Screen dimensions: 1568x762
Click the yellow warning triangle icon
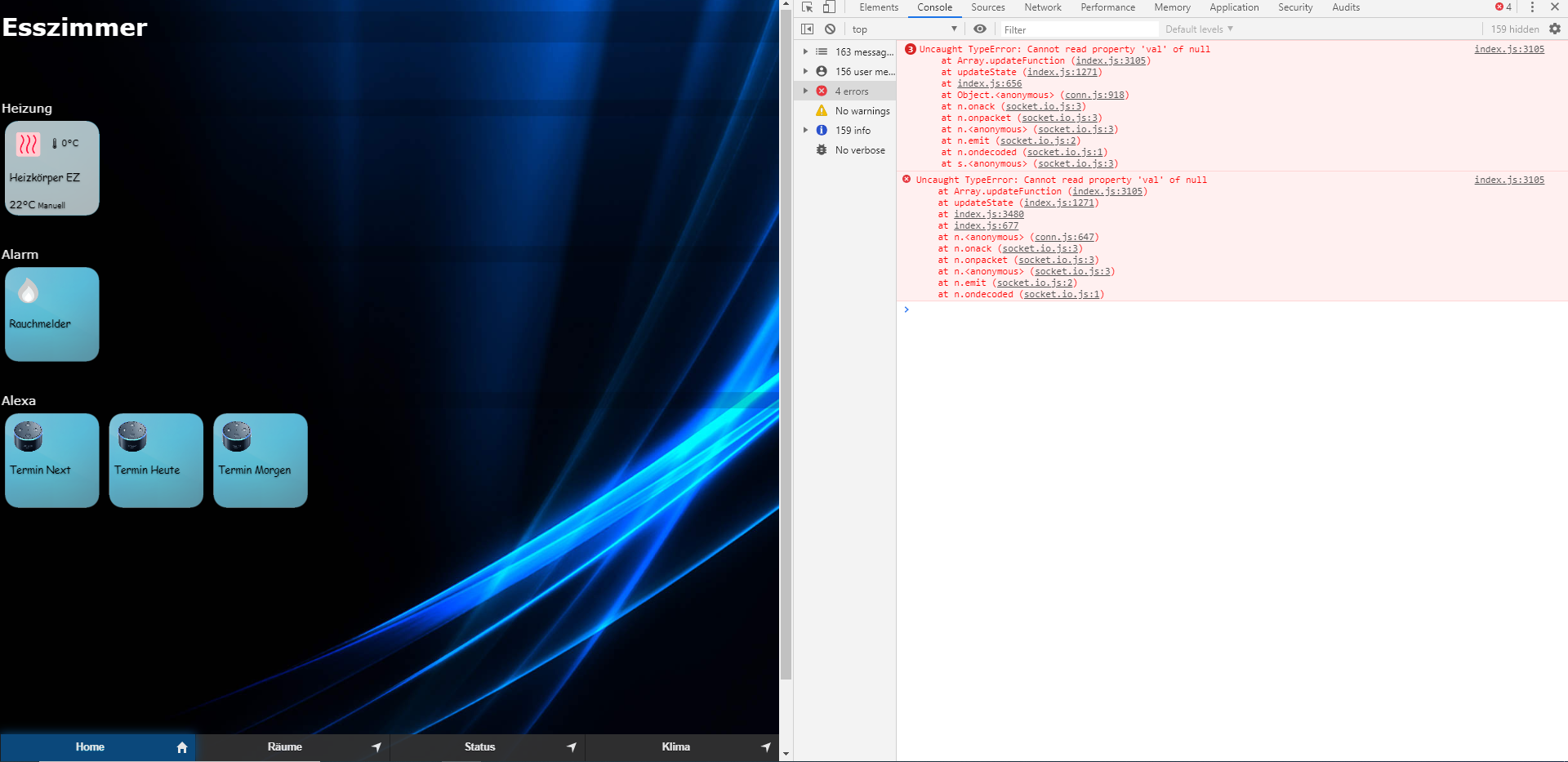(x=822, y=111)
